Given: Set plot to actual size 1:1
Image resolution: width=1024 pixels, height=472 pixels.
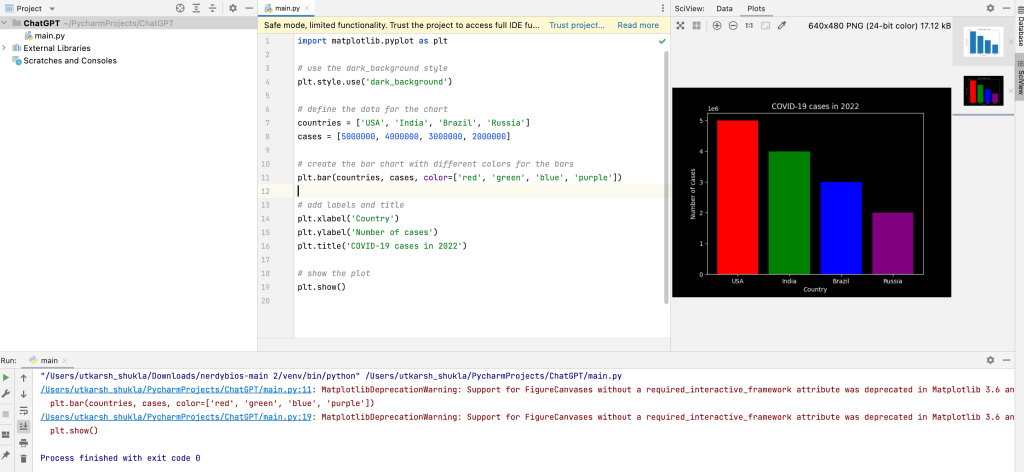Looking at the screenshot, I should tap(749, 25).
